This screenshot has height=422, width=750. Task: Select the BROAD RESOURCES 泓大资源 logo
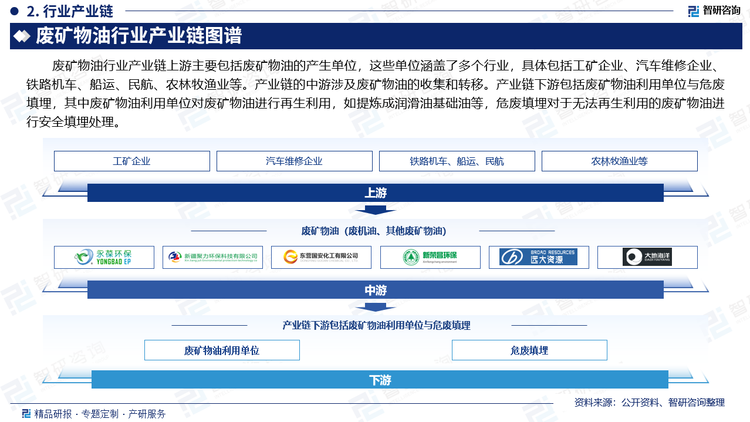[539, 257]
